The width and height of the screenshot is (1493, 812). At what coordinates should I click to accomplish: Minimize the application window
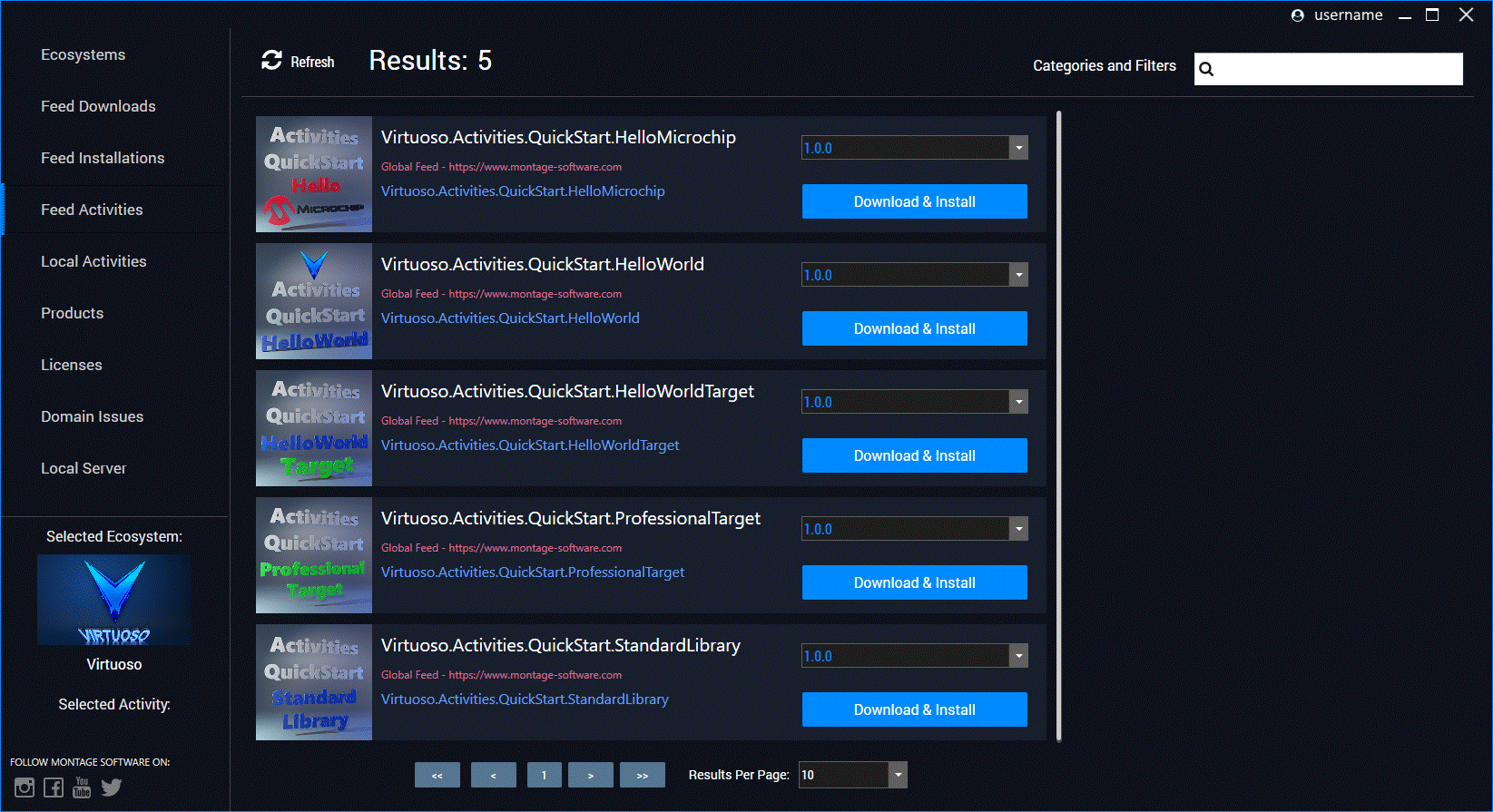(1405, 15)
